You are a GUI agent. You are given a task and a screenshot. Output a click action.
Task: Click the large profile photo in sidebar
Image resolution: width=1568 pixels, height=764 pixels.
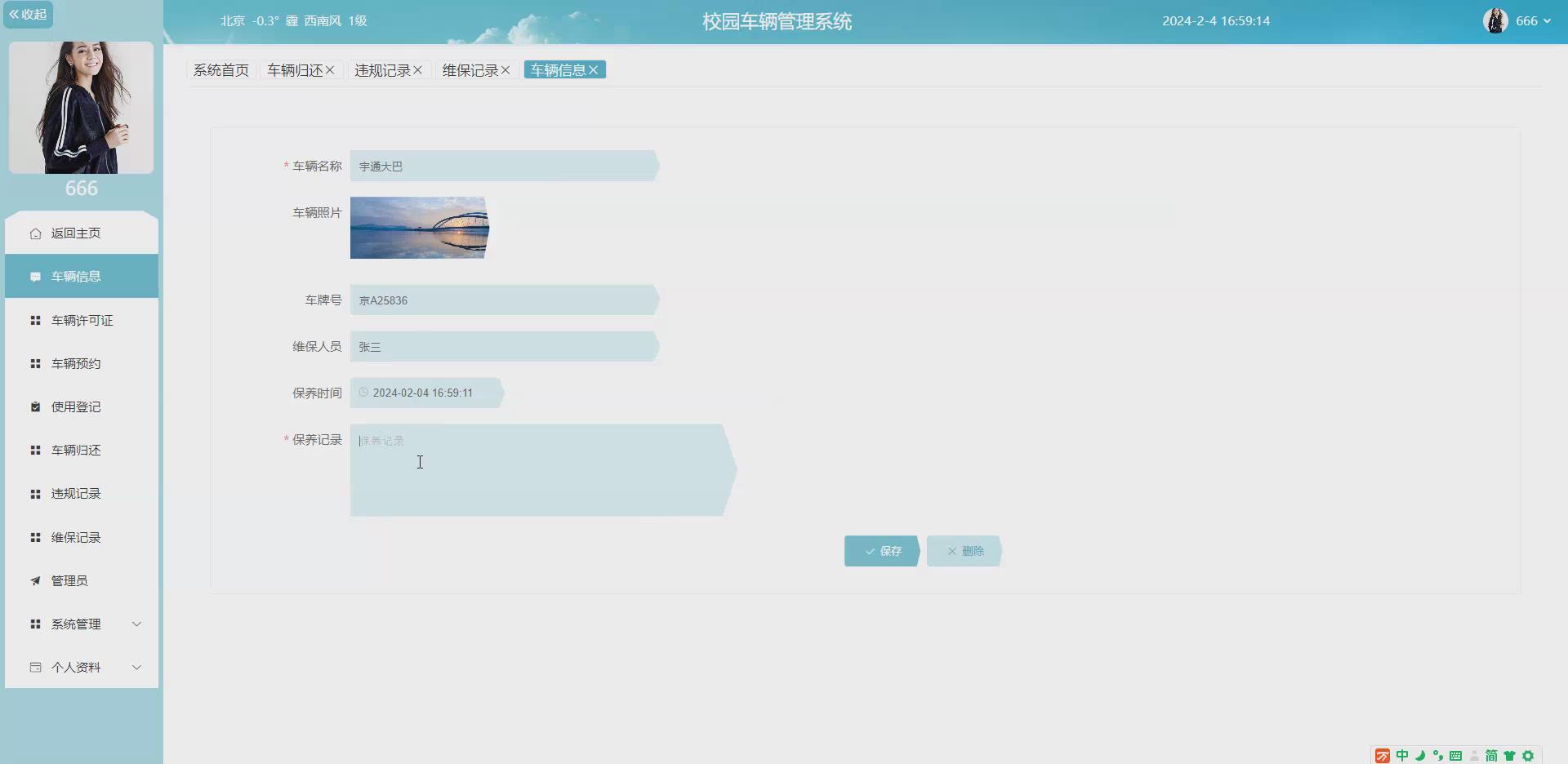(x=81, y=108)
